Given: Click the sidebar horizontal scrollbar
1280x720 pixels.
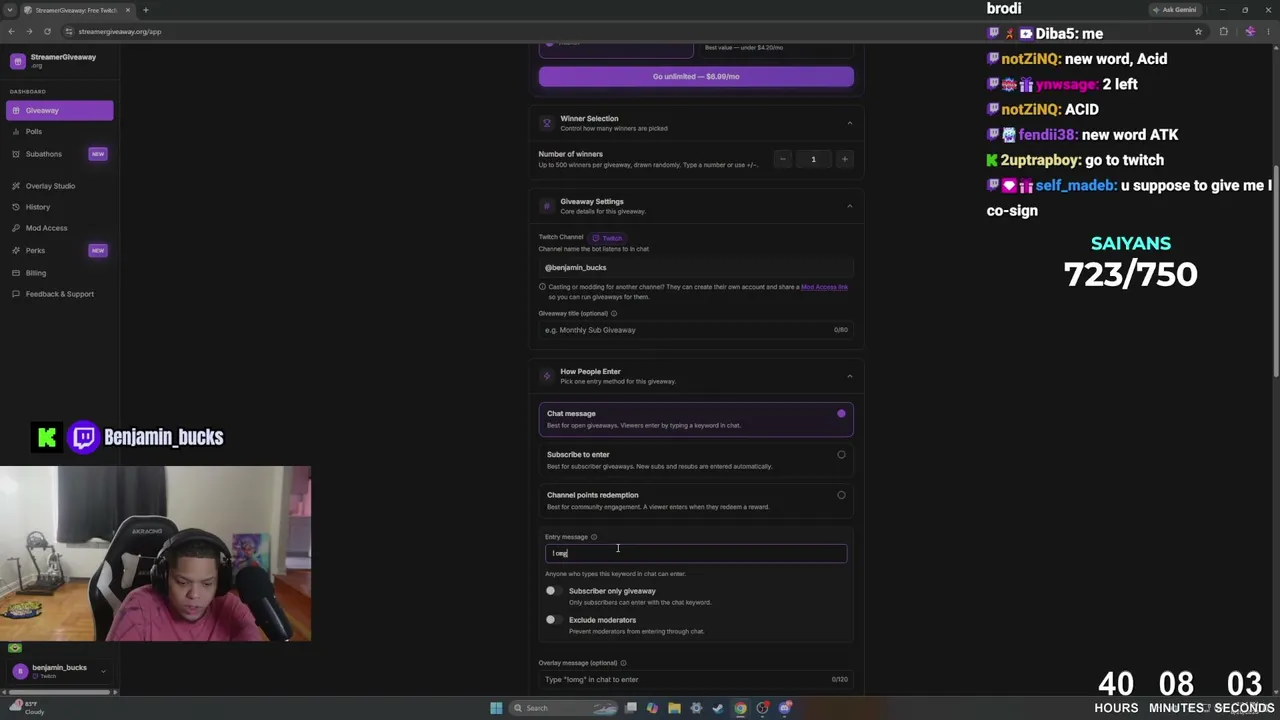Looking at the screenshot, I should [x=59, y=692].
